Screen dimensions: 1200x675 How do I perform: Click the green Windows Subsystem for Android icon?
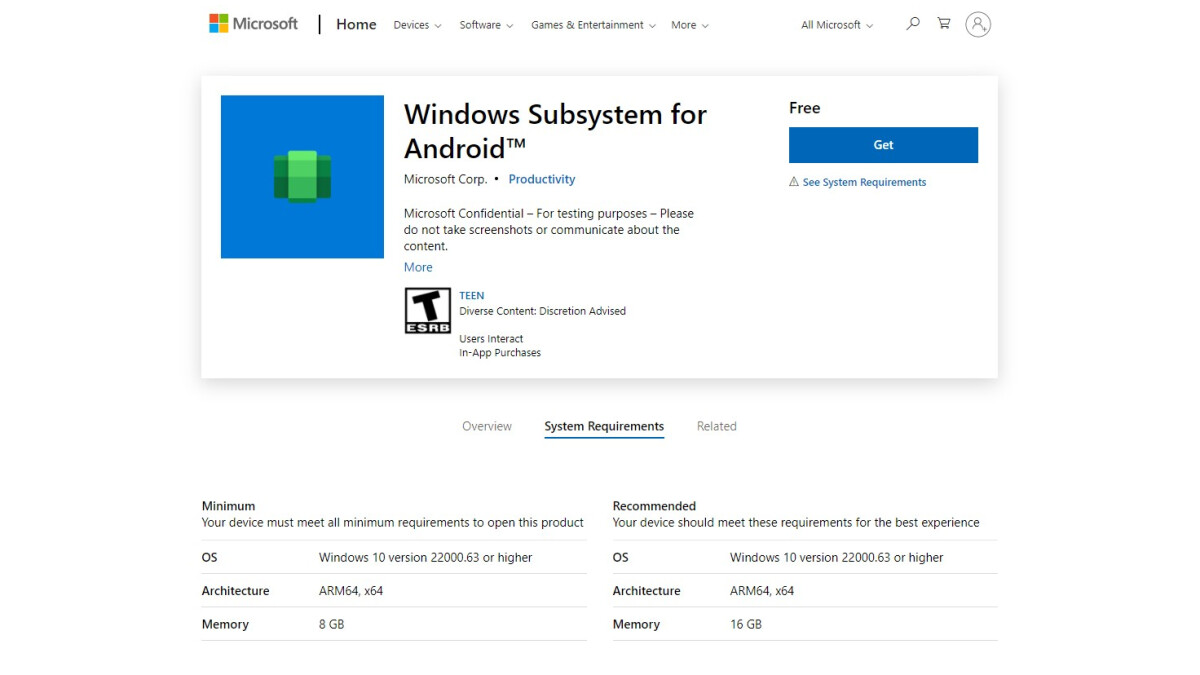(x=302, y=177)
